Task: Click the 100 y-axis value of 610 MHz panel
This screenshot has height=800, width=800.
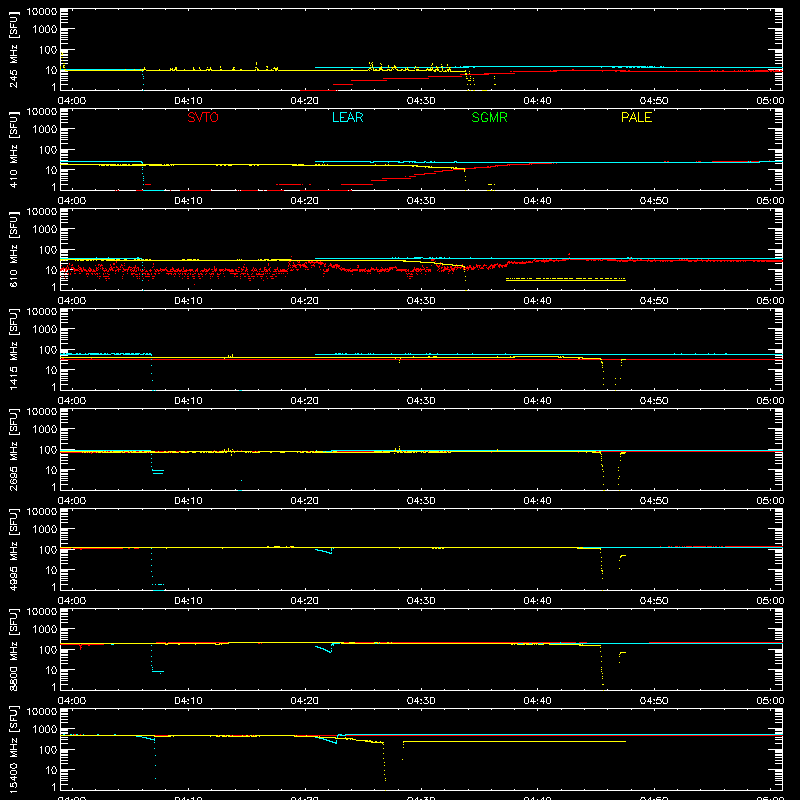Action: click(48, 250)
